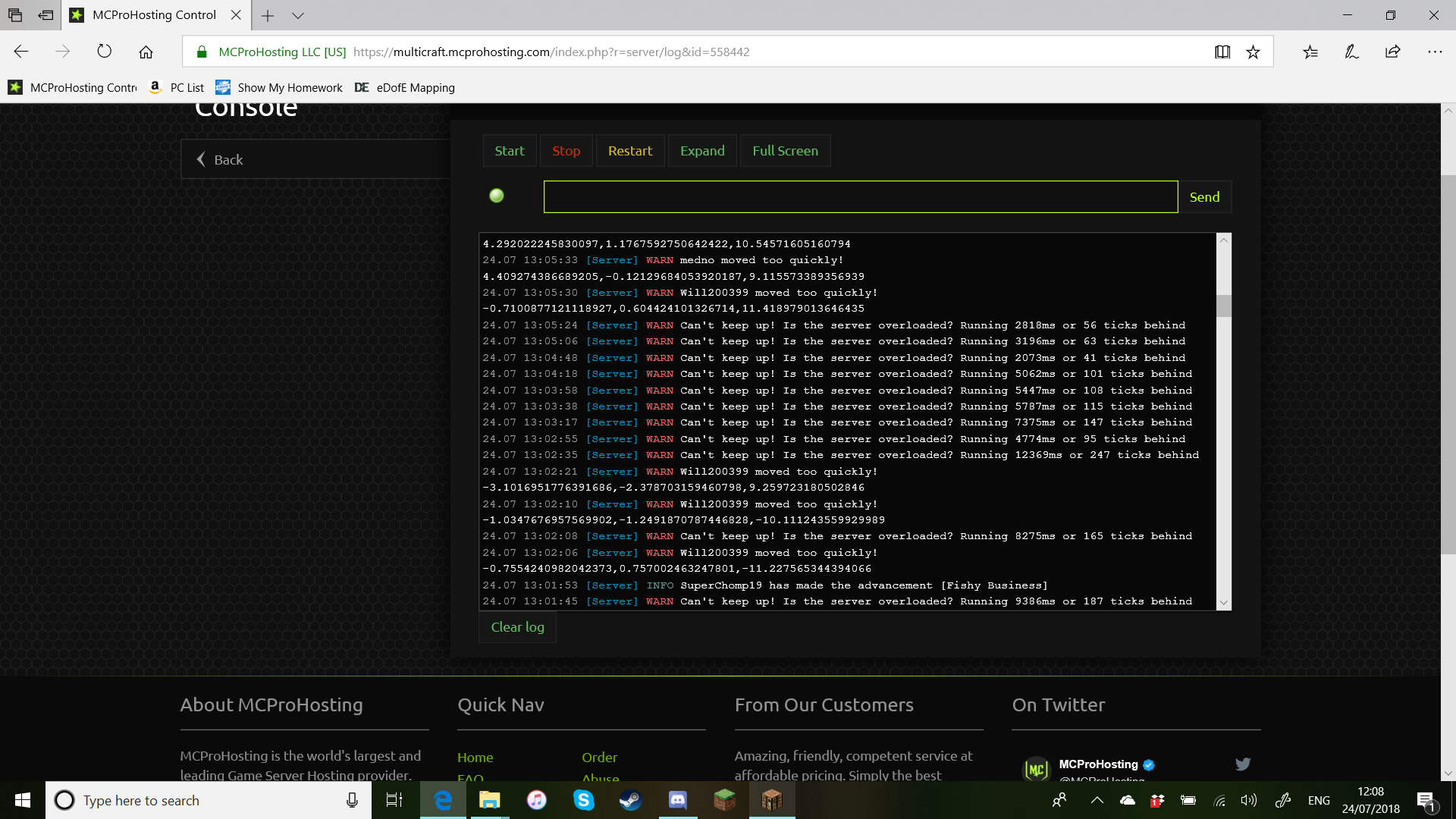The image size is (1456, 819).
Task: Click the green server status indicator
Action: [x=497, y=196]
